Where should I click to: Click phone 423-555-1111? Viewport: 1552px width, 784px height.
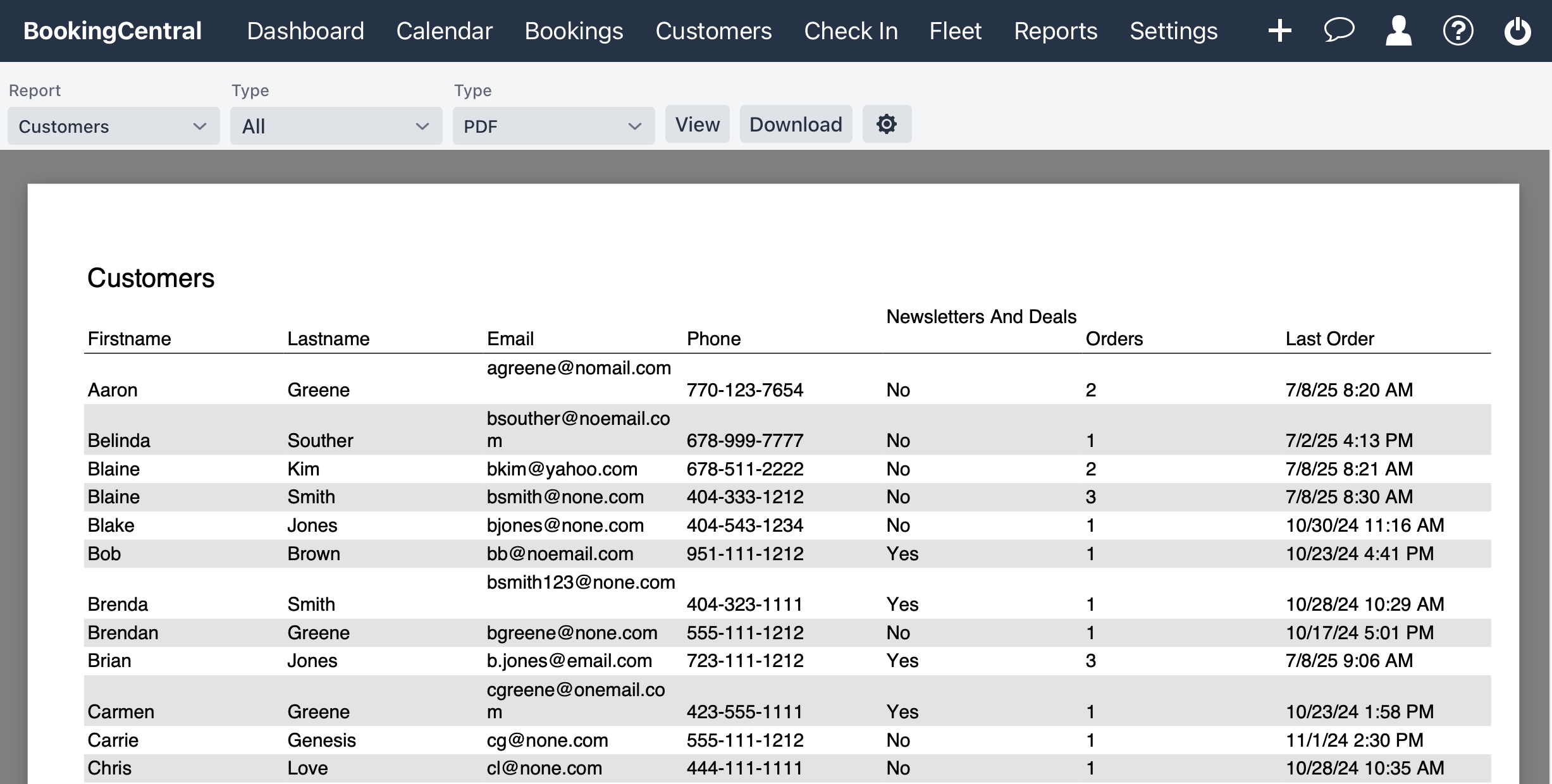[x=745, y=712]
